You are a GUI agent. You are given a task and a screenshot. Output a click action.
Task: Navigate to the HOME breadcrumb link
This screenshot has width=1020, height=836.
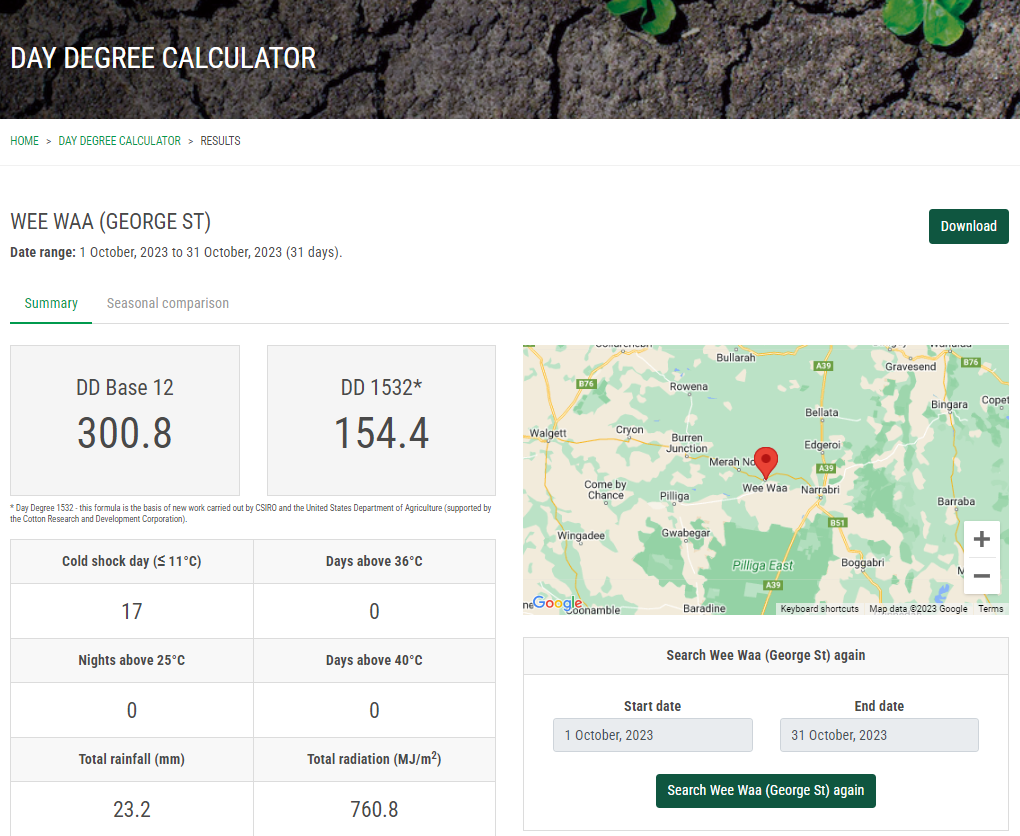(24, 141)
